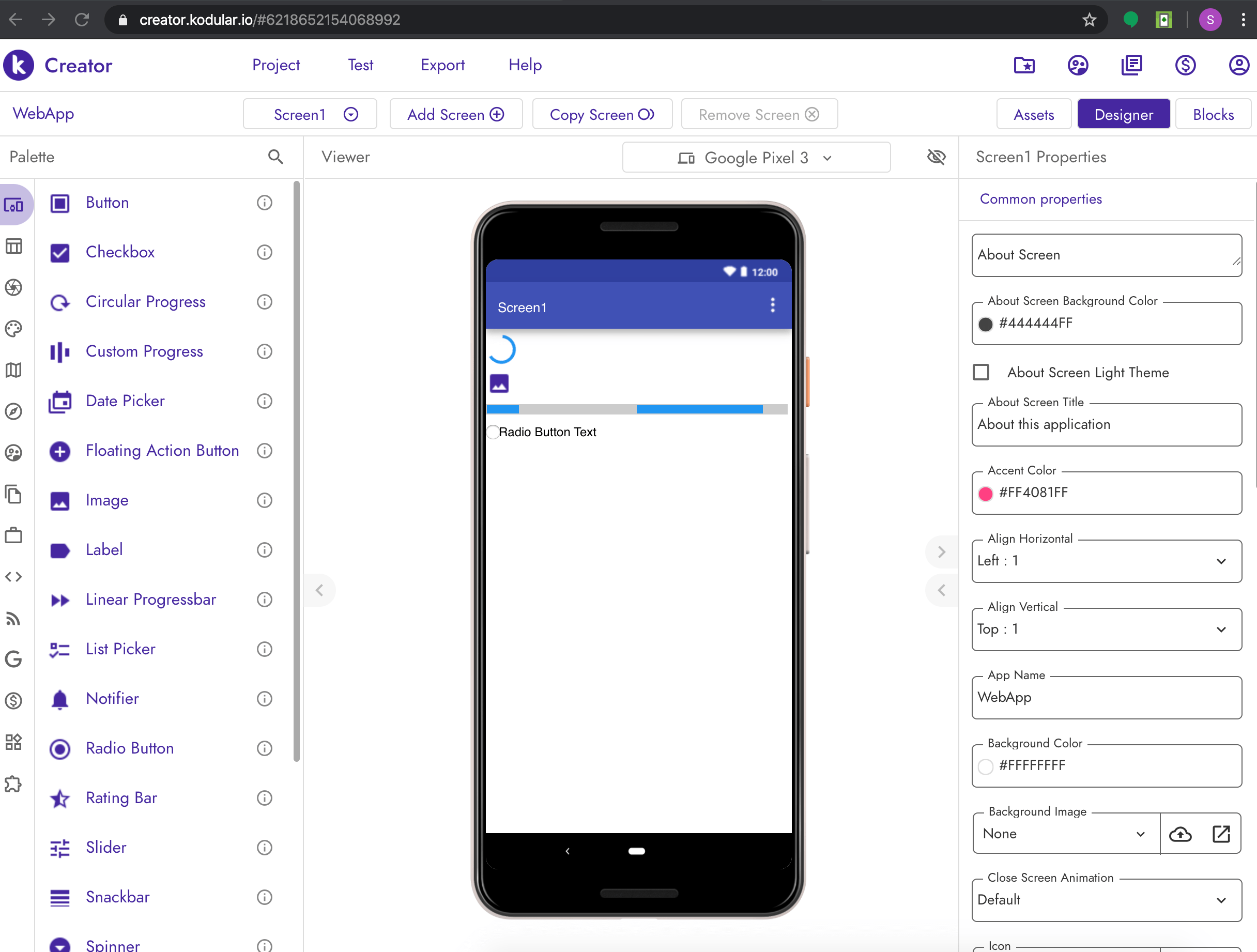Open the user account icon top right
Screen dimensions: 1257x952
(1239, 65)
